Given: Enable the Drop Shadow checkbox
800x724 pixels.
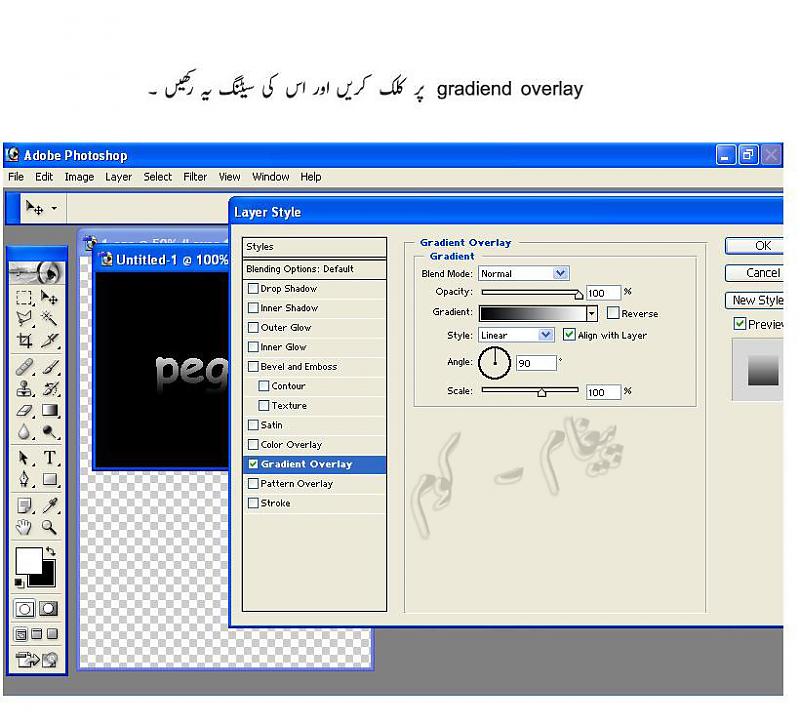Looking at the screenshot, I should pyautogui.click(x=253, y=289).
